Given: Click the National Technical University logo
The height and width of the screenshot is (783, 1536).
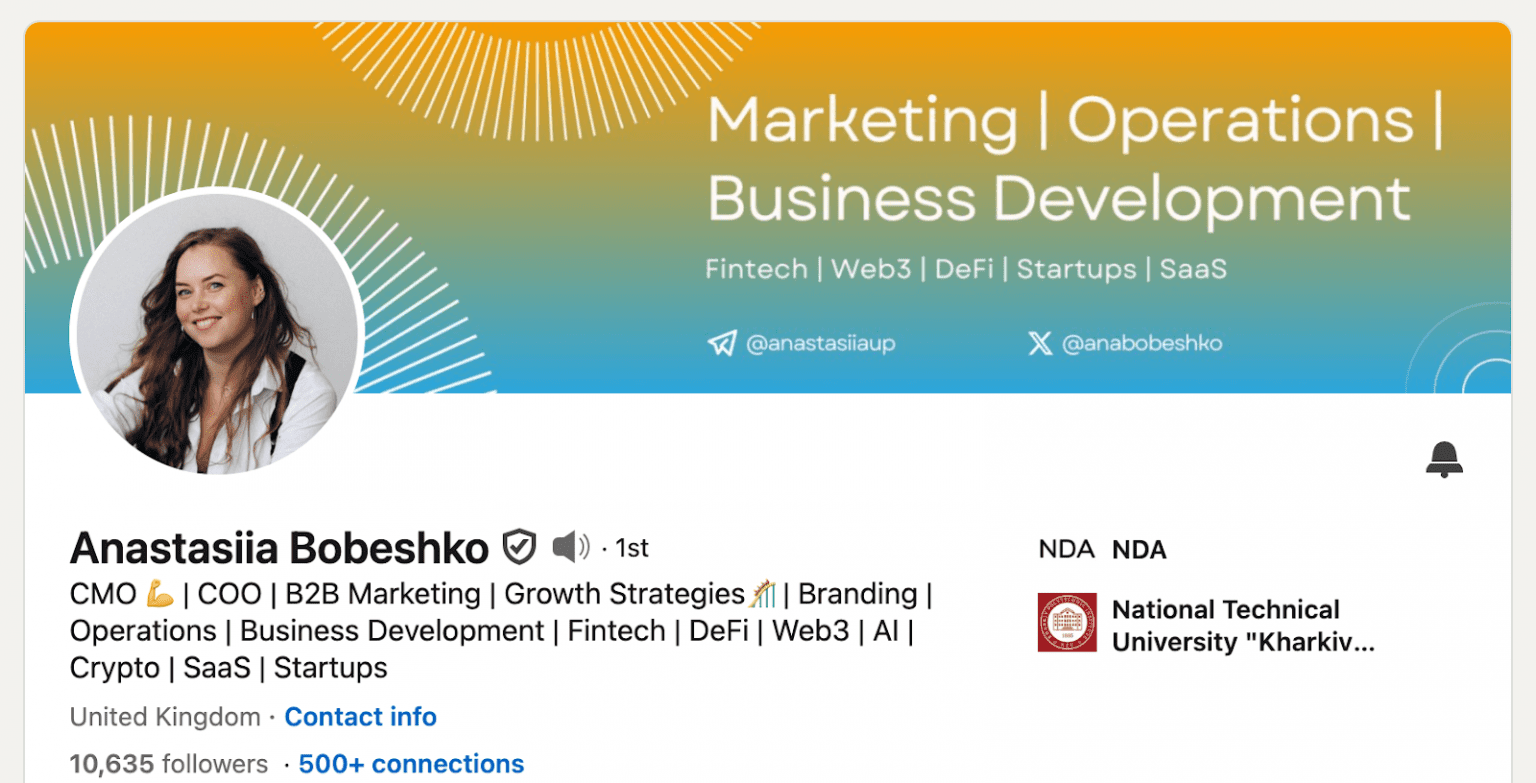Looking at the screenshot, I should 1066,622.
